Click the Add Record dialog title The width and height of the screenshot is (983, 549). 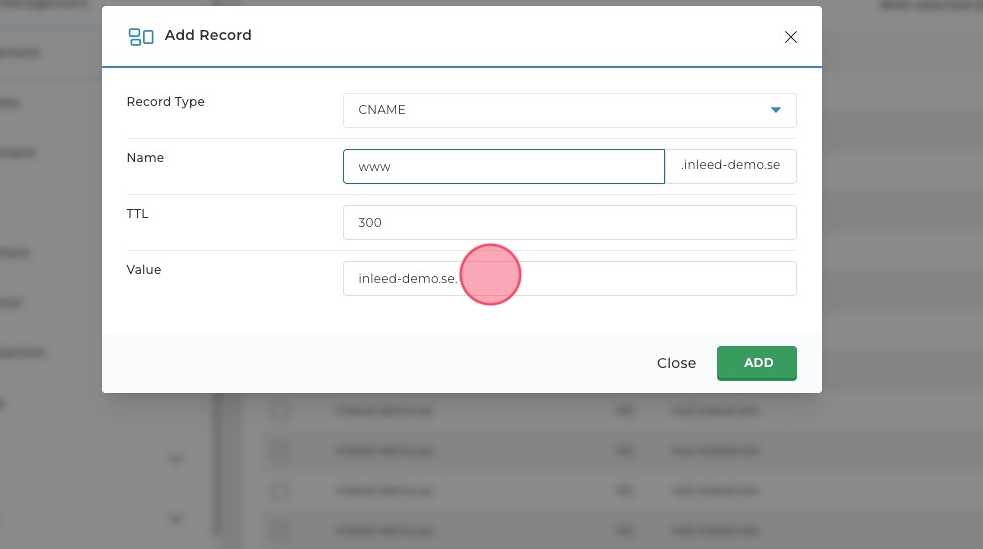coord(208,35)
